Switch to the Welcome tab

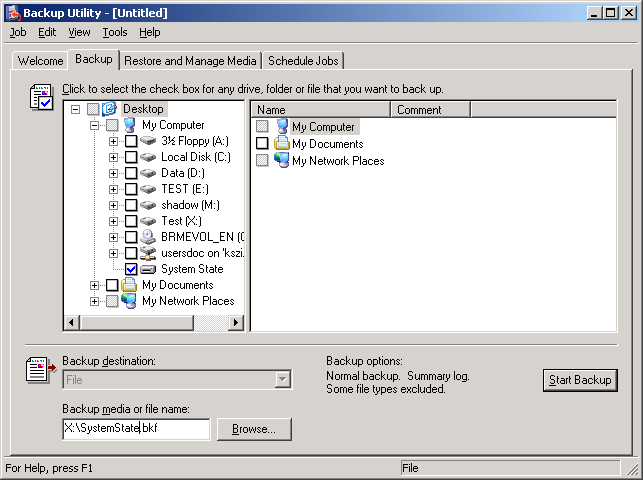(x=40, y=61)
